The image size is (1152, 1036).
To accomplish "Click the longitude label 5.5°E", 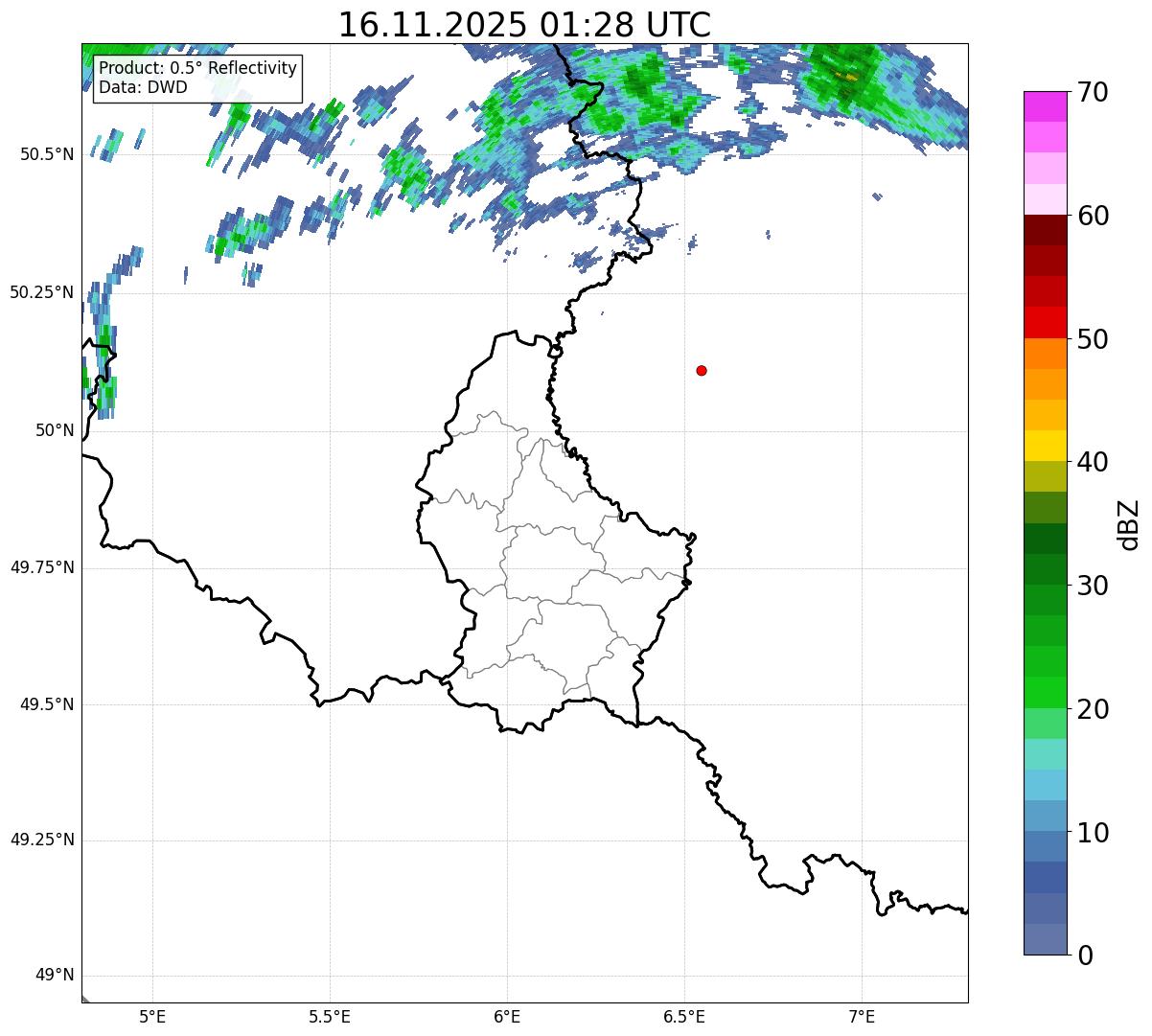I will coord(330,1016).
